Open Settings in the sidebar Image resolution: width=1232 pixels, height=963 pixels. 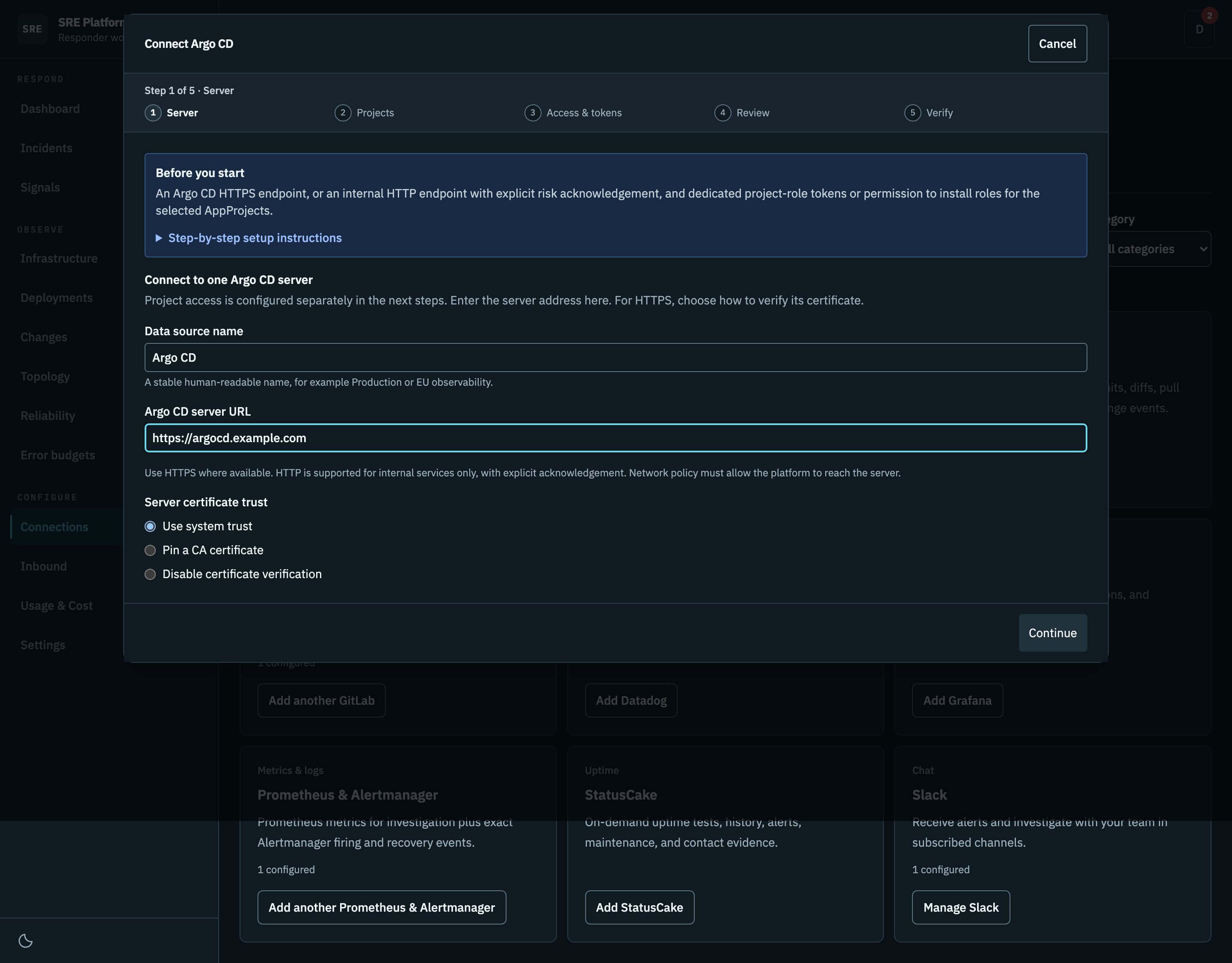pos(43,645)
